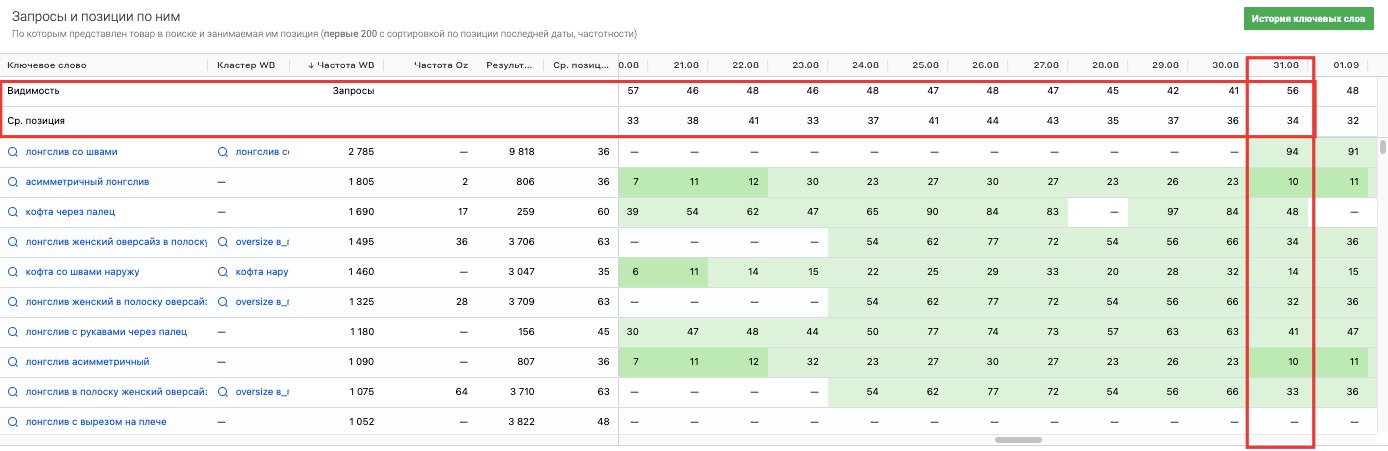This screenshot has height=451, width=1388.
Task: Click the vertical scrollbar at table's right edge
Action: (x=1382, y=148)
